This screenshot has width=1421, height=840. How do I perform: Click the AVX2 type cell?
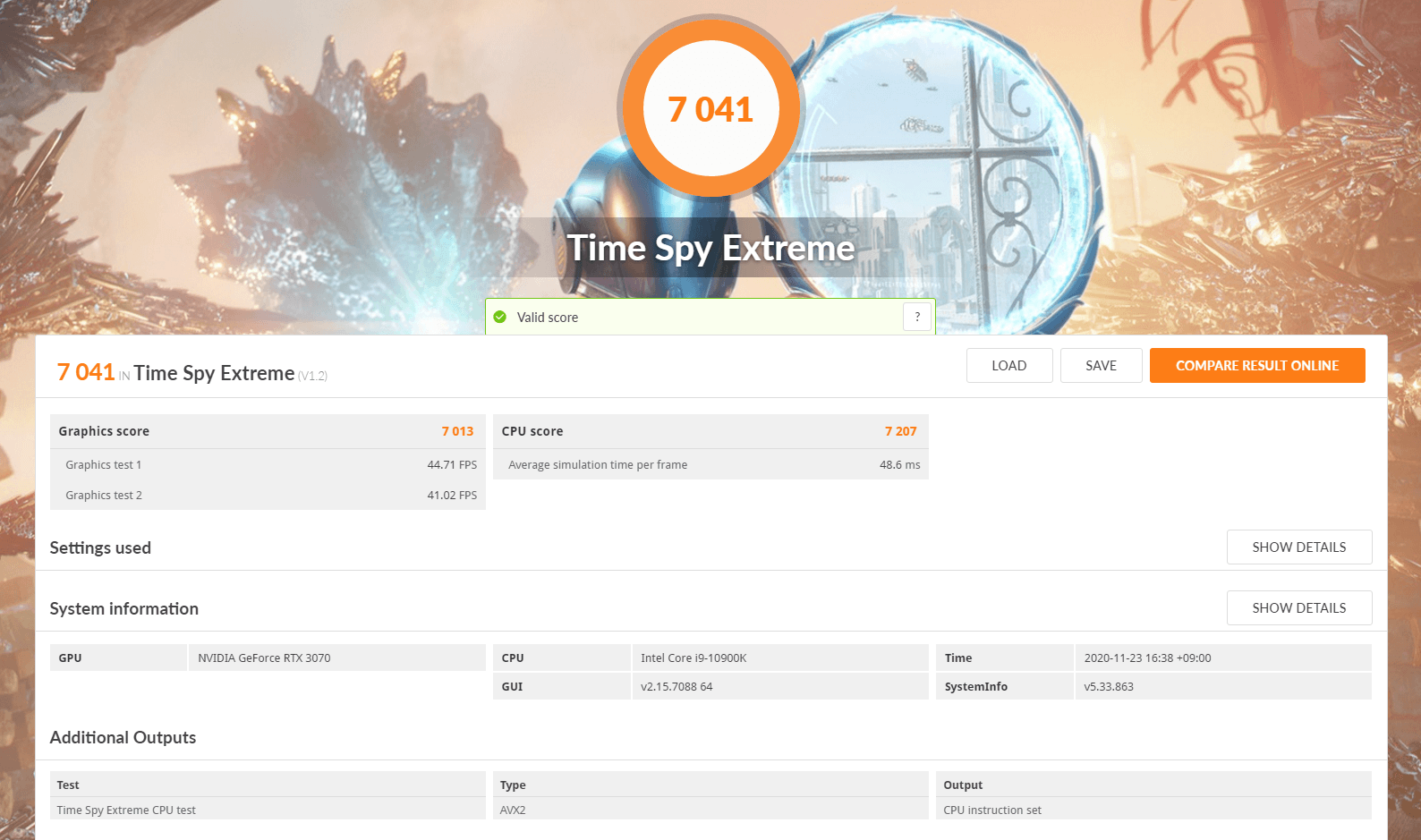pyautogui.click(x=710, y=810)
